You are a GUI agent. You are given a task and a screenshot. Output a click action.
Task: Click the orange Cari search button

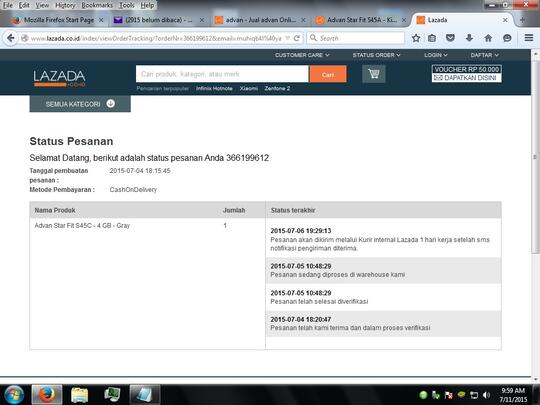(328, 74)
